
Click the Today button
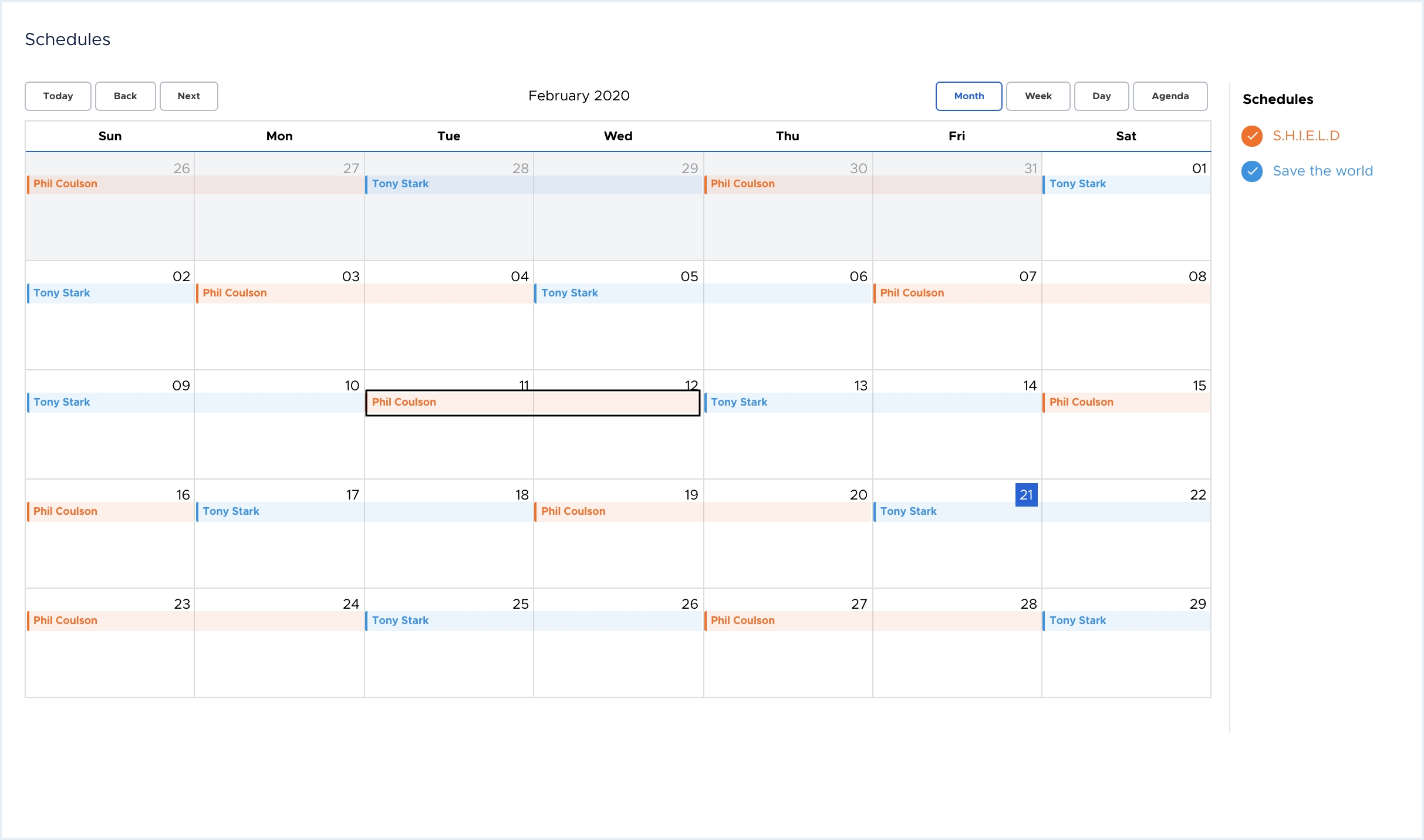[x=57, y=96]
